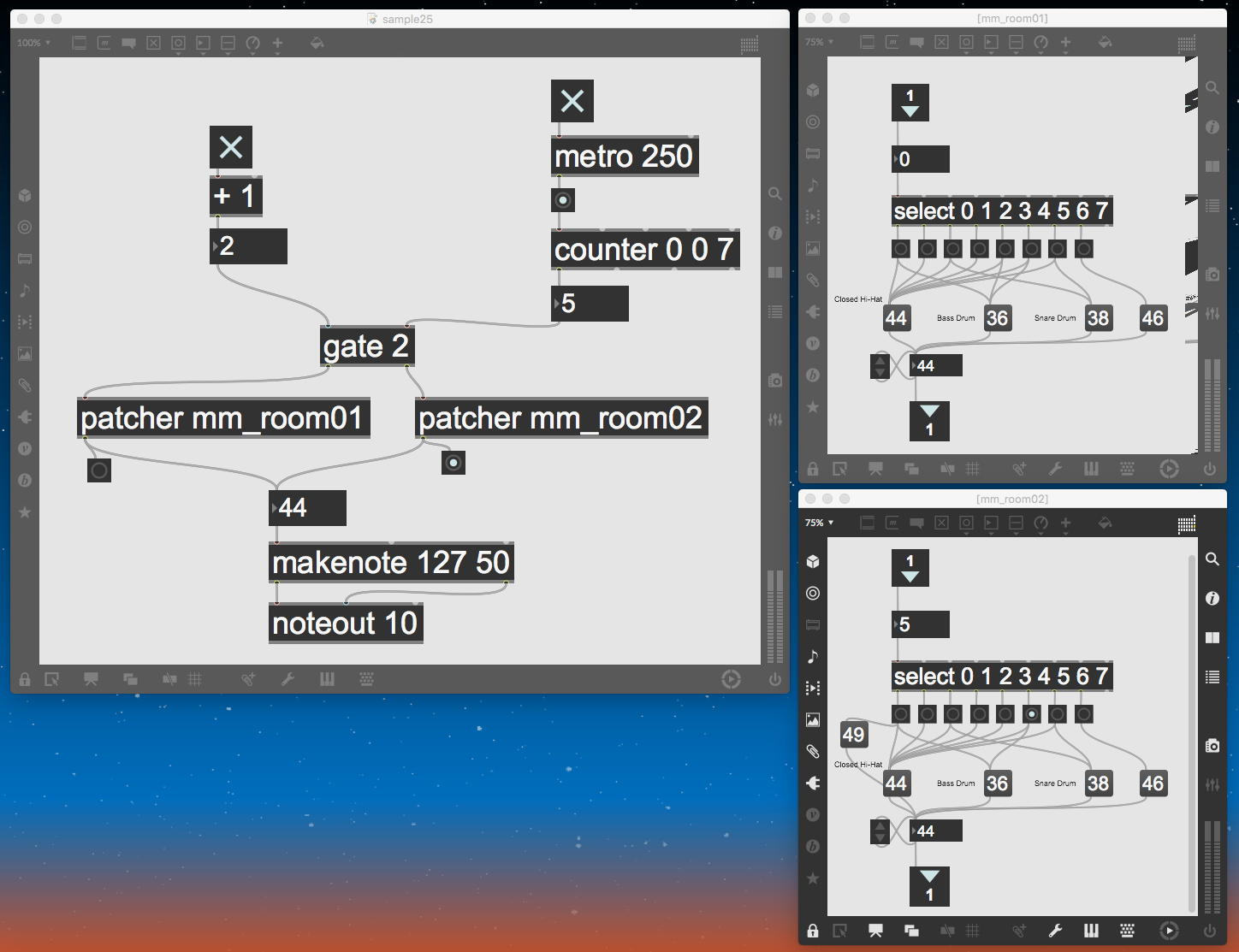Open the console list icon in mm_room01
The image size is (1239, 952).
click(x=1212, y=205)
